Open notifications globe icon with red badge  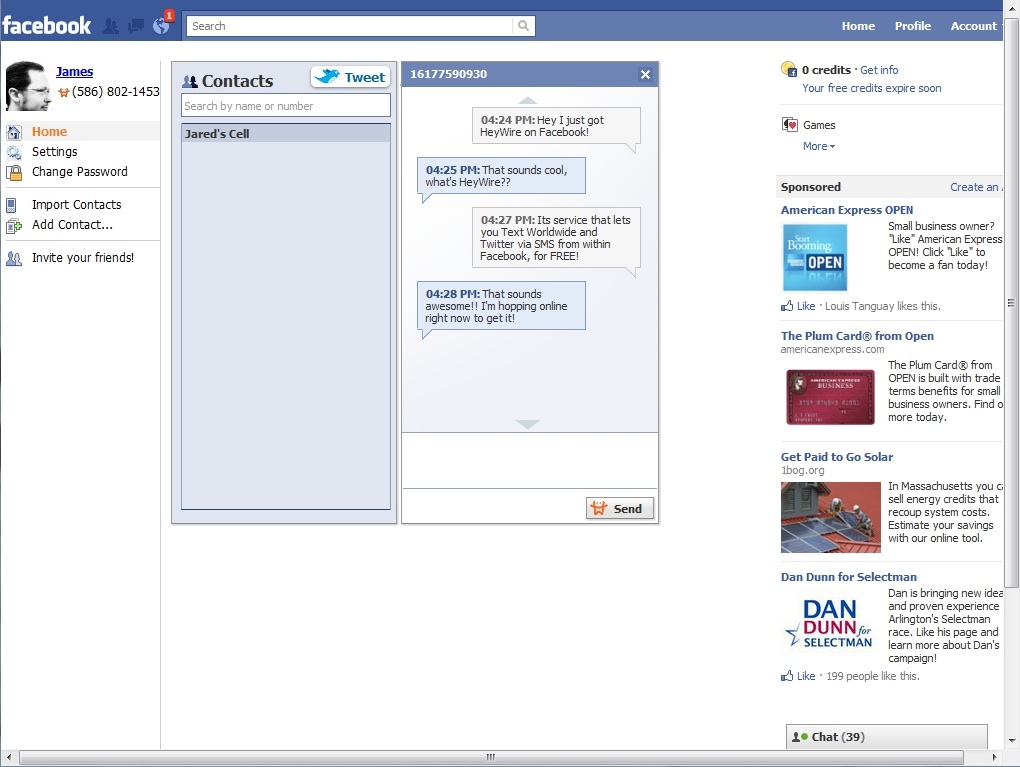(x=161, y=25)
